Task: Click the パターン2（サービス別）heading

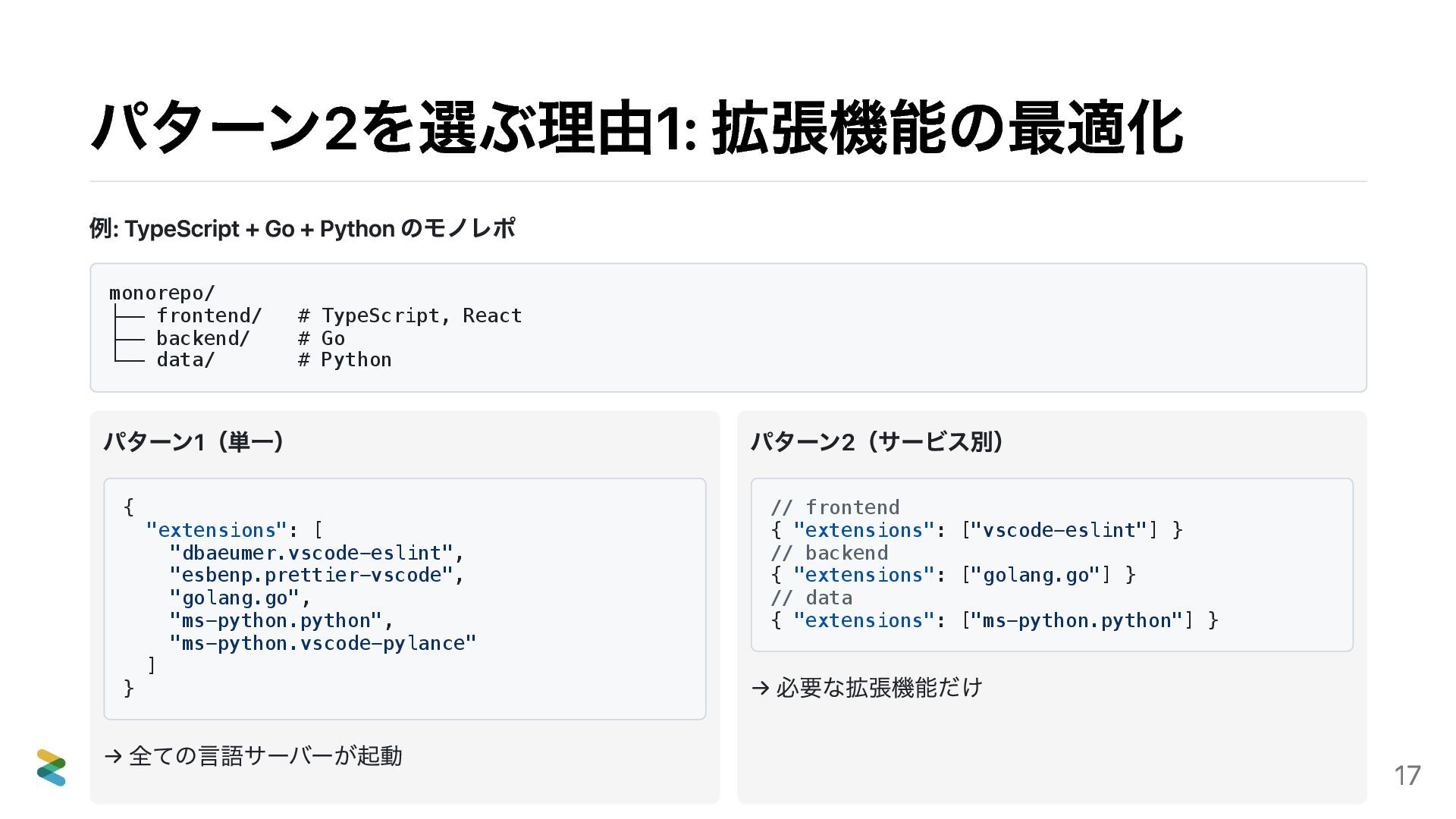Action: [x=877, y=441]
